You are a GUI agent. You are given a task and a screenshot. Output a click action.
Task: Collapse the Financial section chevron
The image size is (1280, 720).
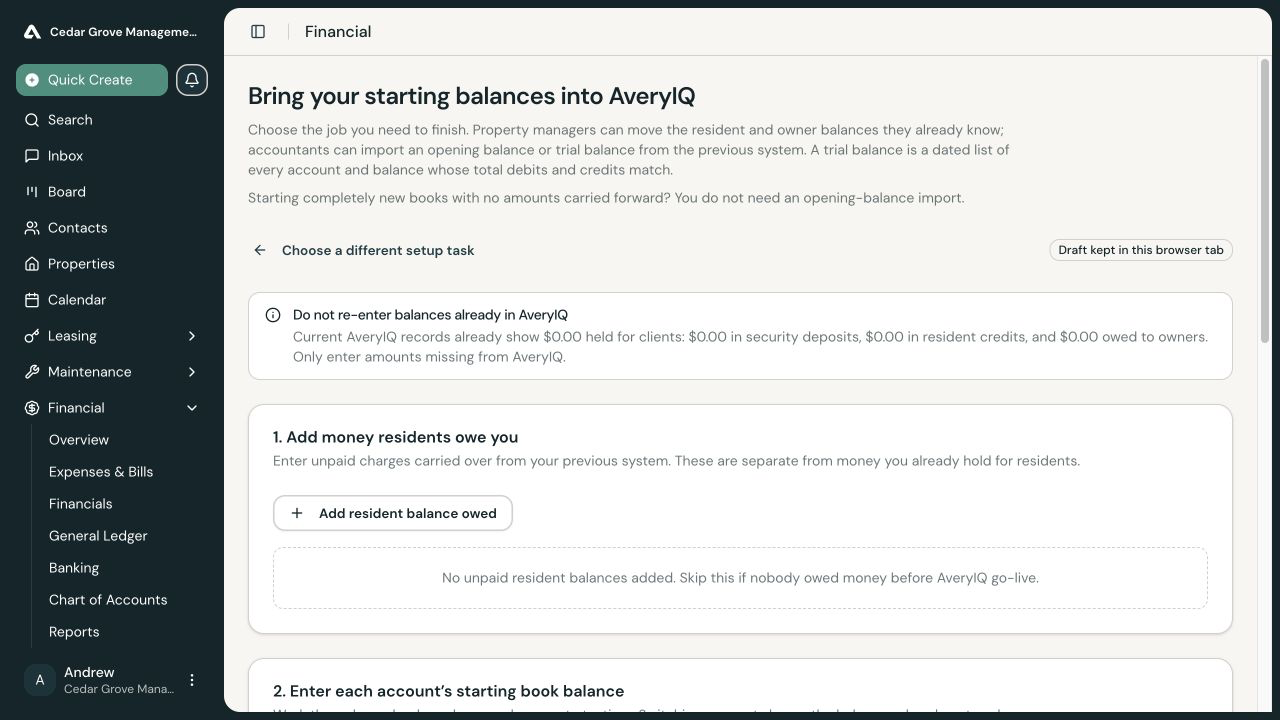tap(192, 408)
